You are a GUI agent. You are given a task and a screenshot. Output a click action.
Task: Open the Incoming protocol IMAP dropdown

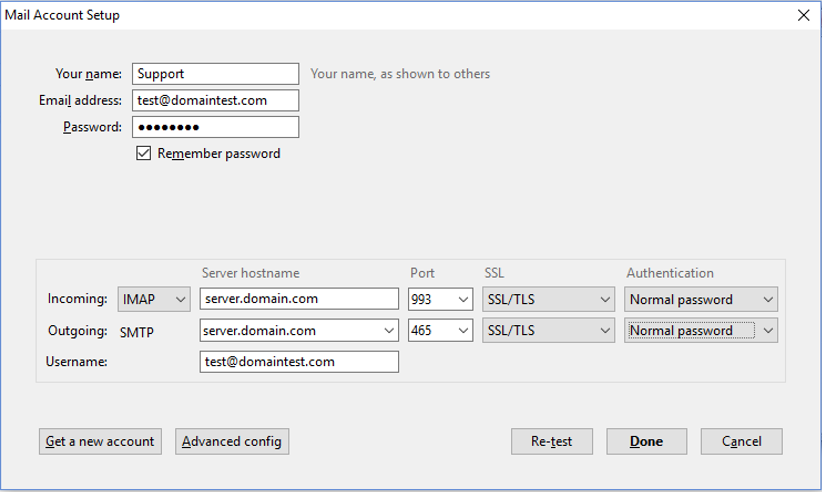(154, 299)
